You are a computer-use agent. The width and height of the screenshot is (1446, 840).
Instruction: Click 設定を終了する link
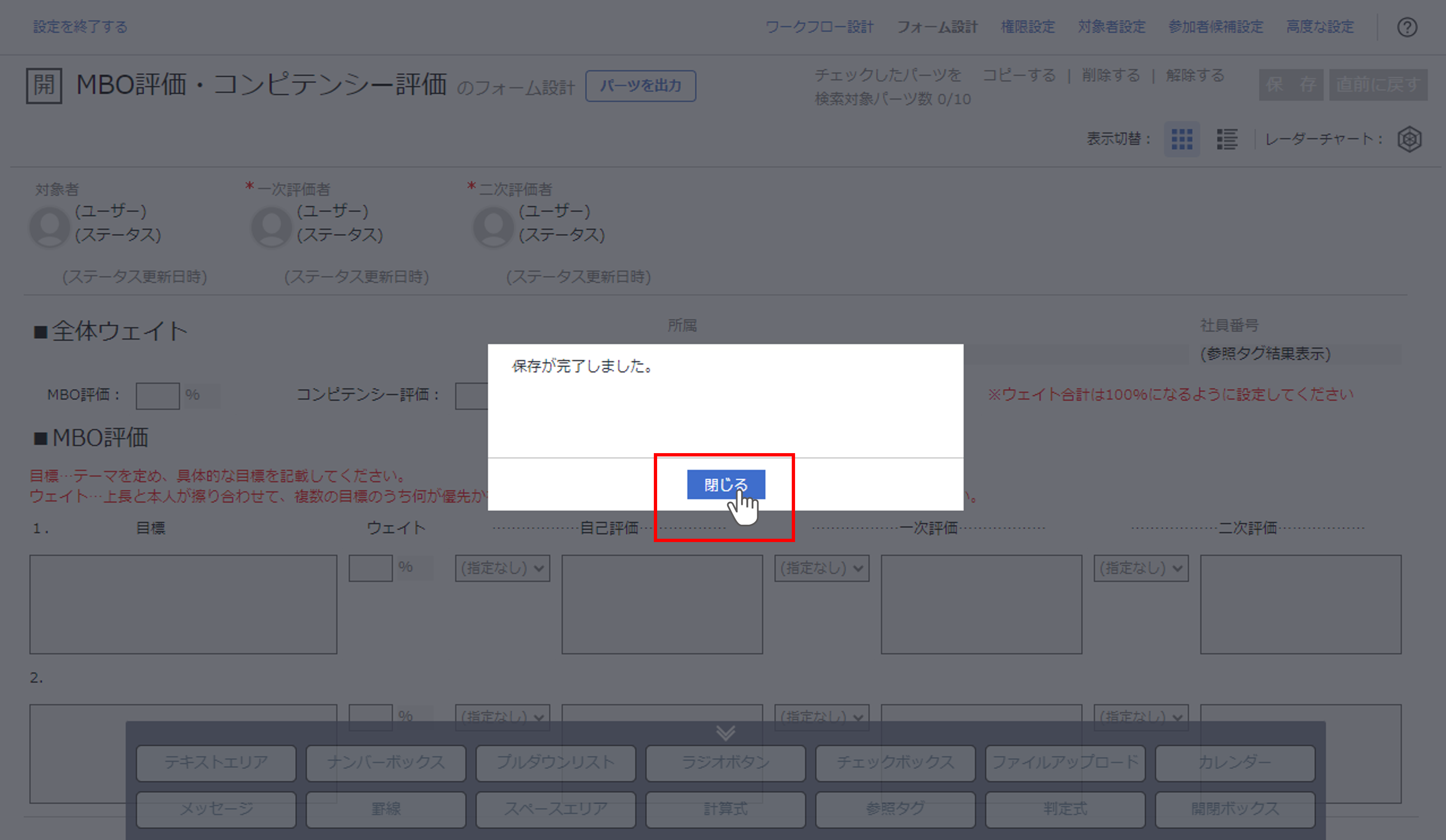point(80,26)
